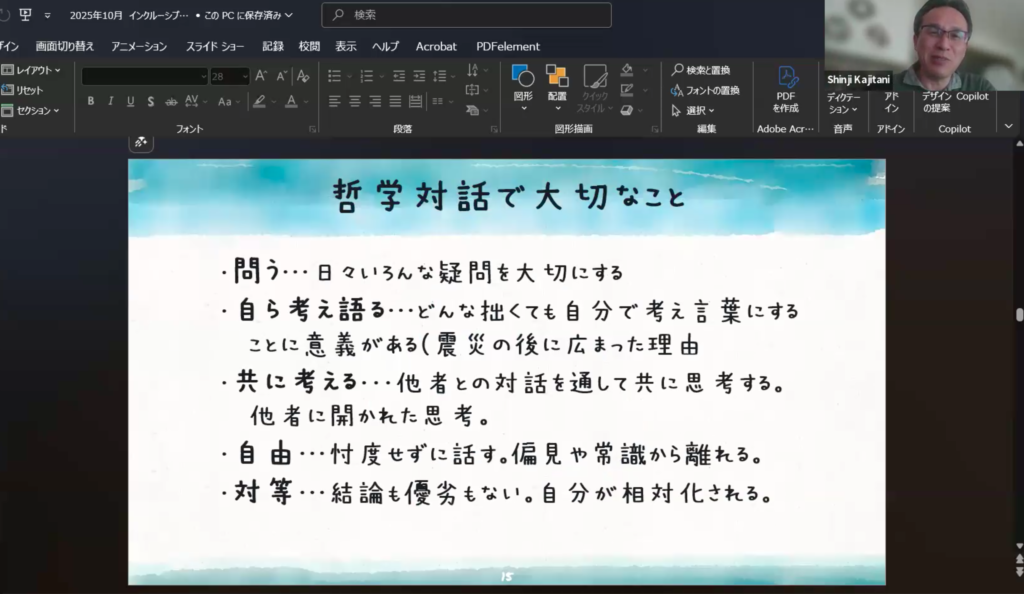Click the 検索 search box
Screen dimensions: 1024x594
tap(466, 15)
